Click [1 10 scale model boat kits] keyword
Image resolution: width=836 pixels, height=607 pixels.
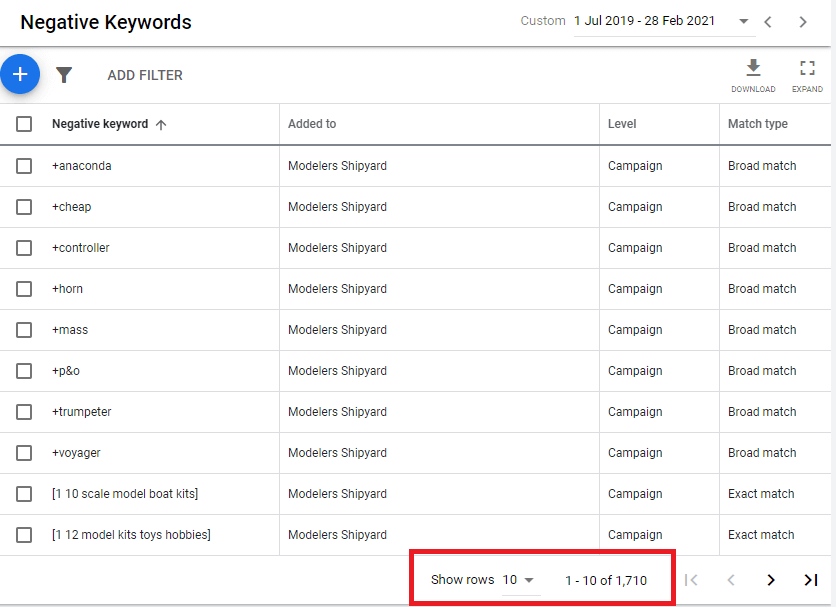pyautogui.click(x=125, y=494)
